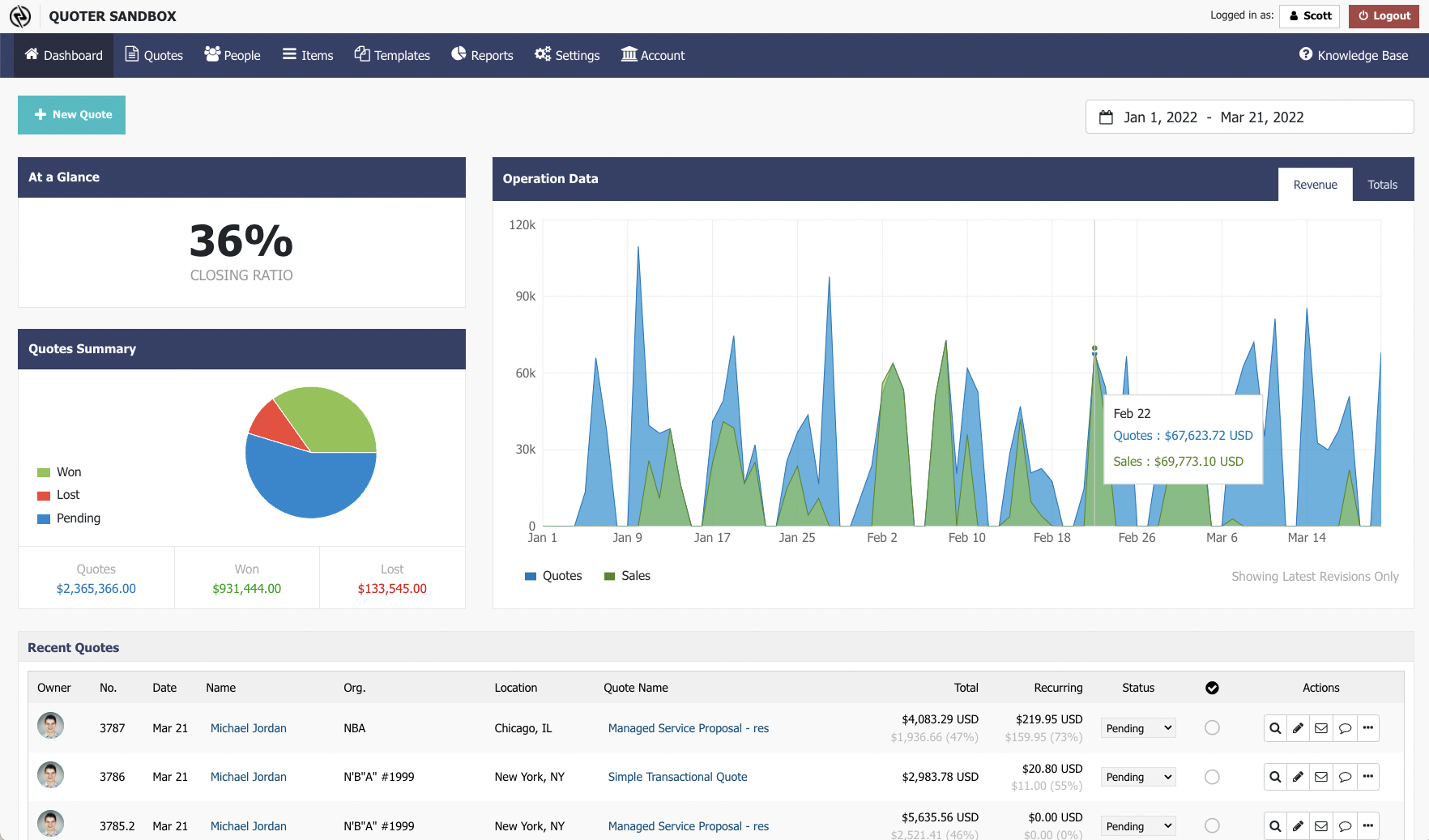Open more actions for quote 3785.2

[1368, 826]
